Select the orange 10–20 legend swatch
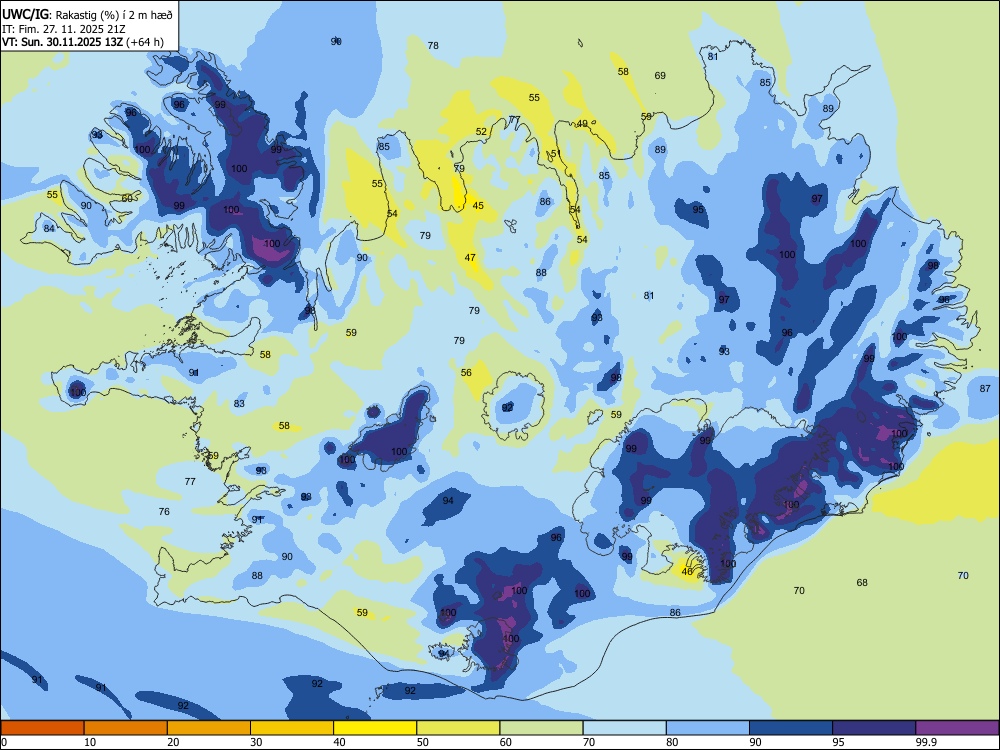Viewport: 1000px width, 750px height. [126, 728]
